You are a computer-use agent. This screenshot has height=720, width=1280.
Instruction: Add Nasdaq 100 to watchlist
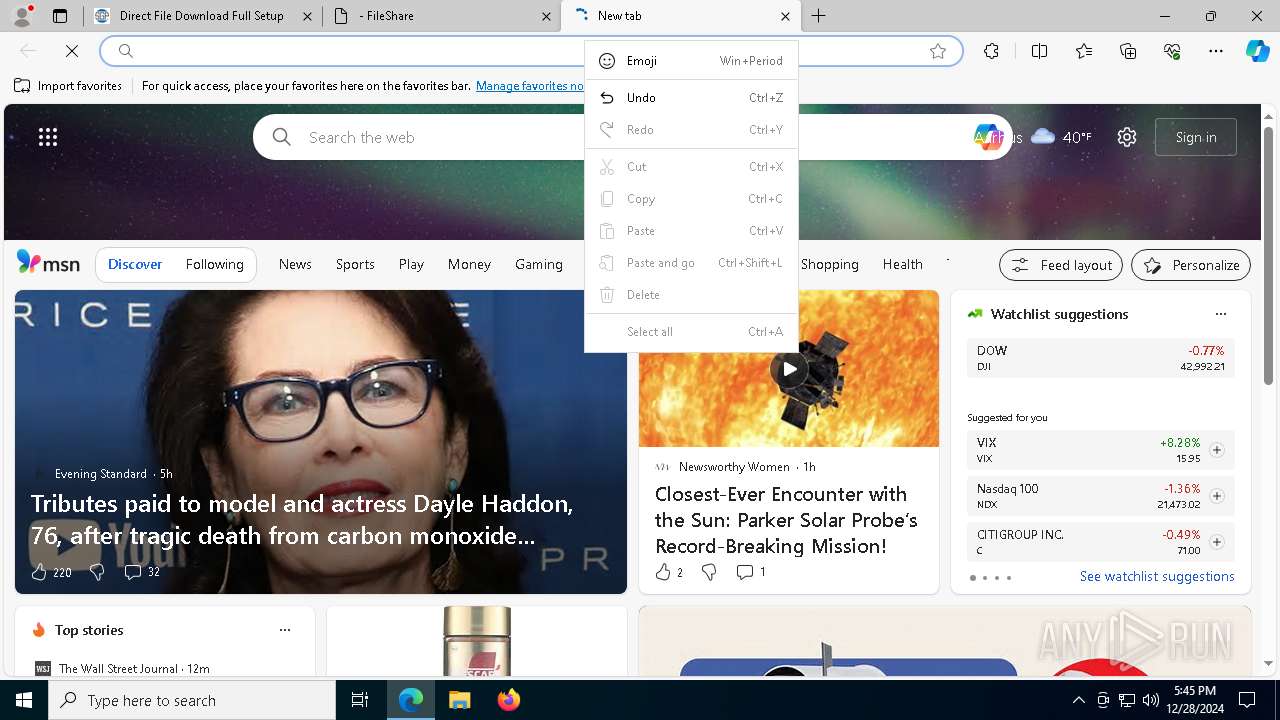click(x=1217, y=496)
